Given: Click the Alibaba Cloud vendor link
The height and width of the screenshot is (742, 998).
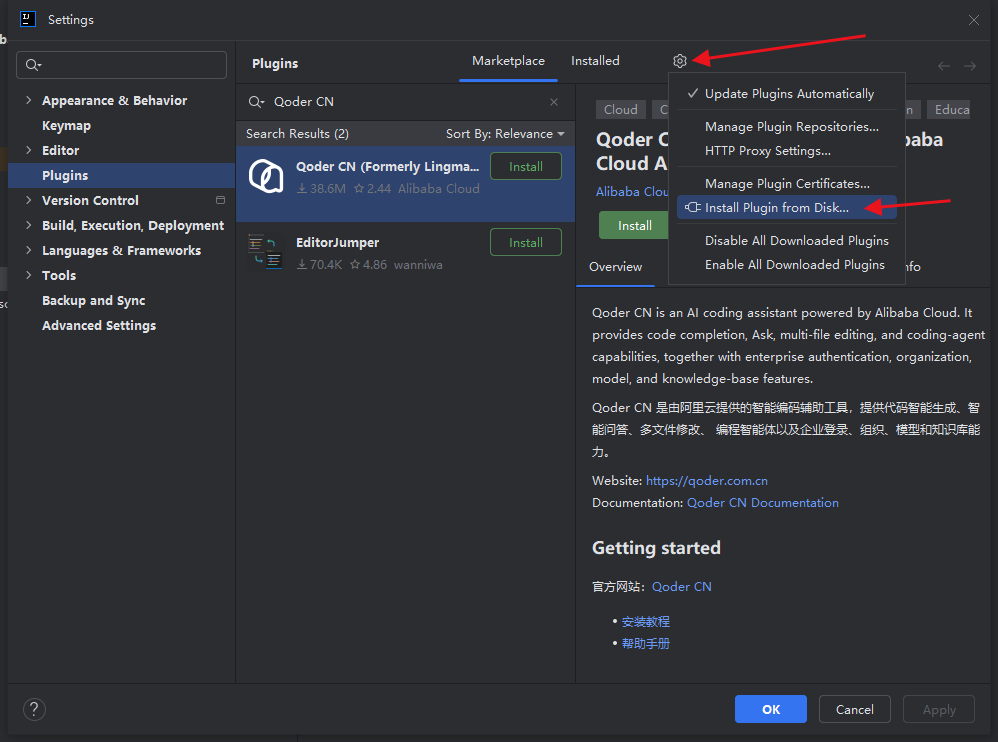Looking at the screenshot, I should pyautogui.click(x=631, y=192).
